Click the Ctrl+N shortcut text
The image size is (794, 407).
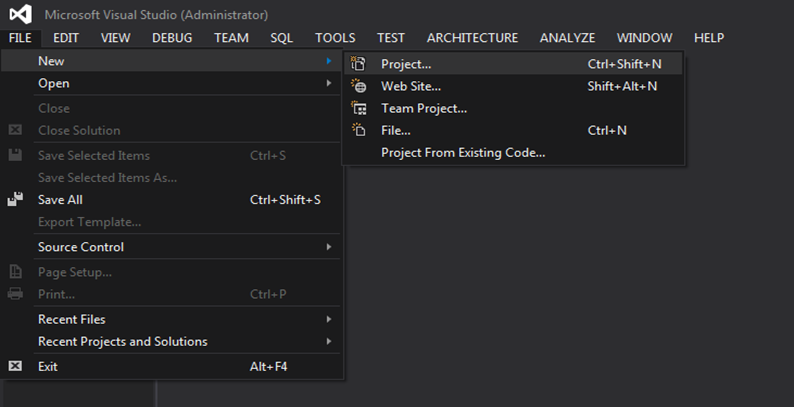click(607, 130)
